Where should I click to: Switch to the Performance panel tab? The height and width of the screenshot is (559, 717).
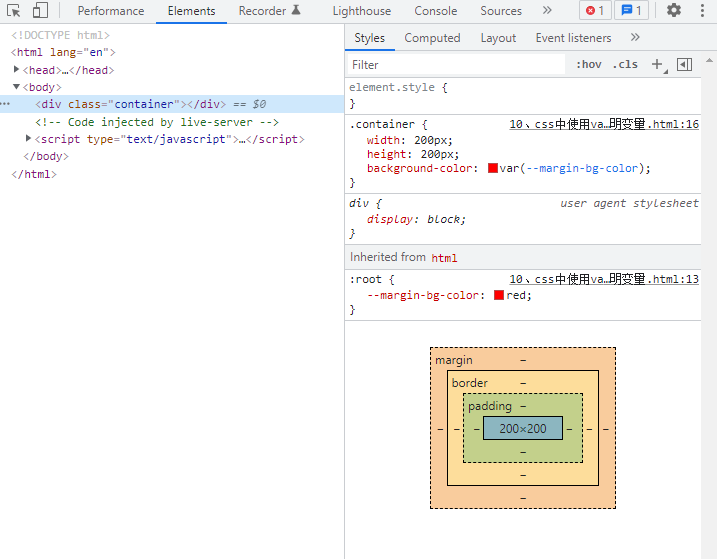(111, 11)
